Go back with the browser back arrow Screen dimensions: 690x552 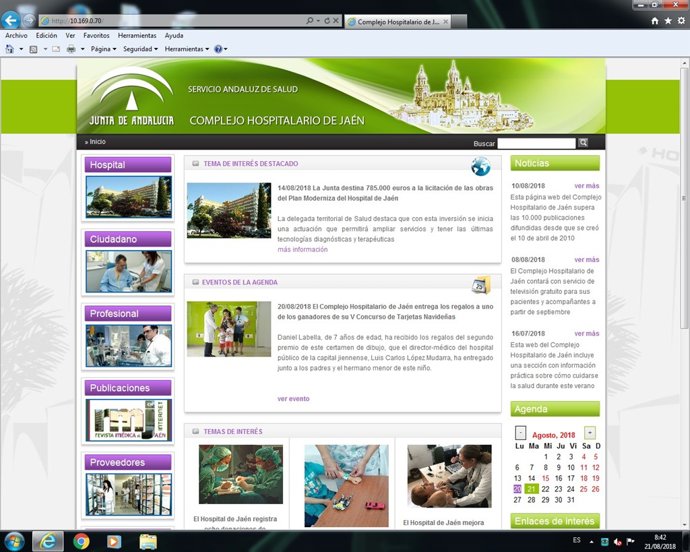[10, 20]
